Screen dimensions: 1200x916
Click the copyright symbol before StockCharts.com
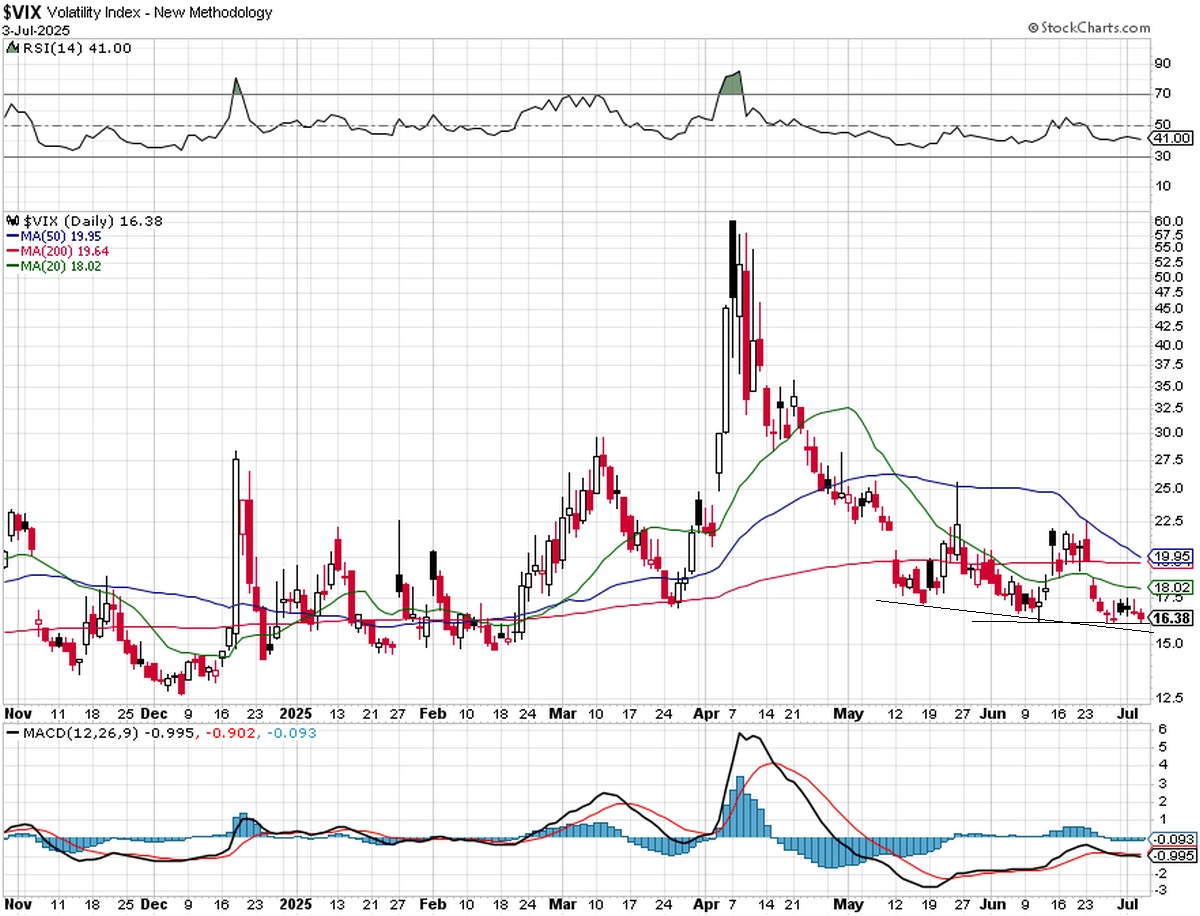tap(1033, 26)
